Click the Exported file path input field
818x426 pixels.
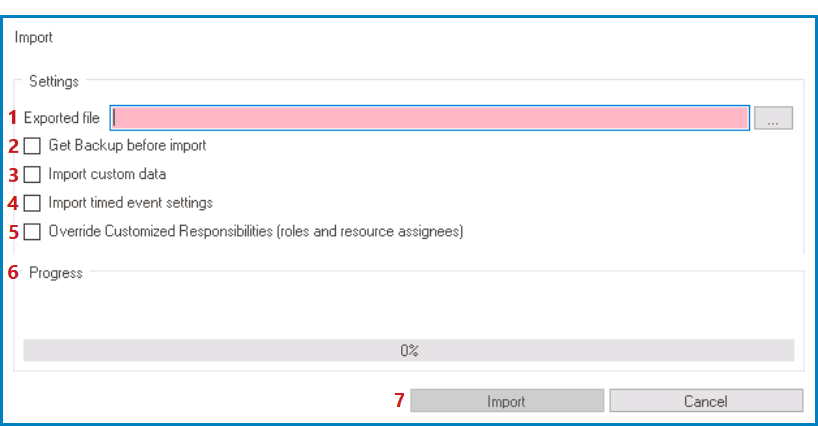430,118
